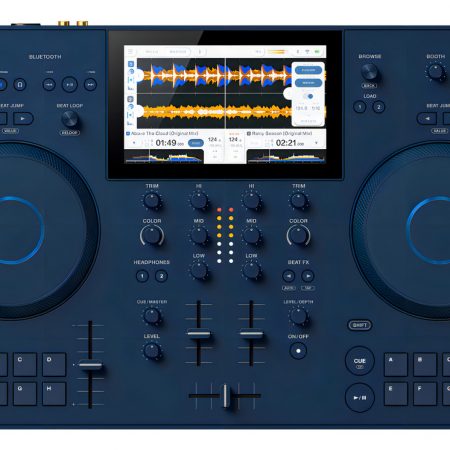
Task: Click the CUE/MASTER mix knob
Action: pyautogui.click(x=152, y=316)
